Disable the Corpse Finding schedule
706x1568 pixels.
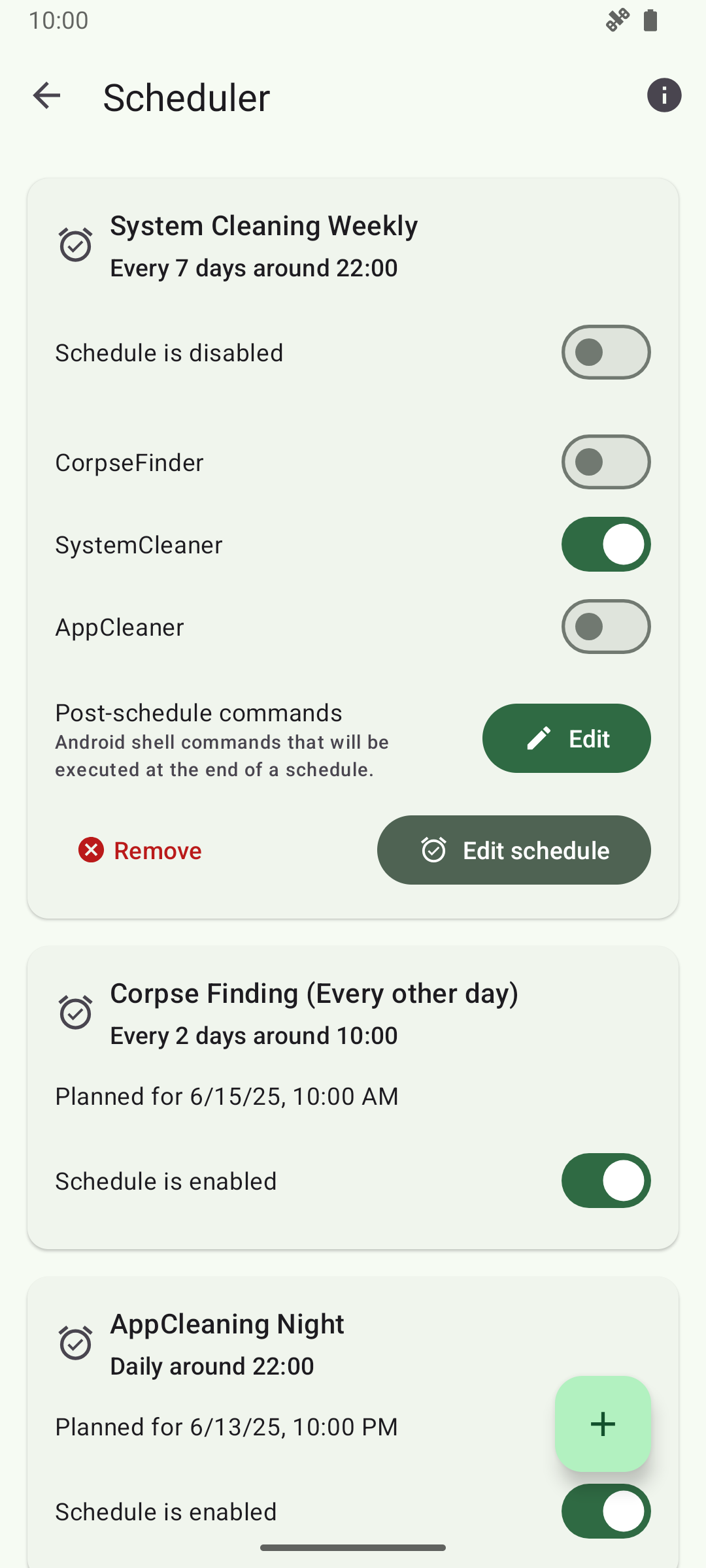coord(605,1181)
